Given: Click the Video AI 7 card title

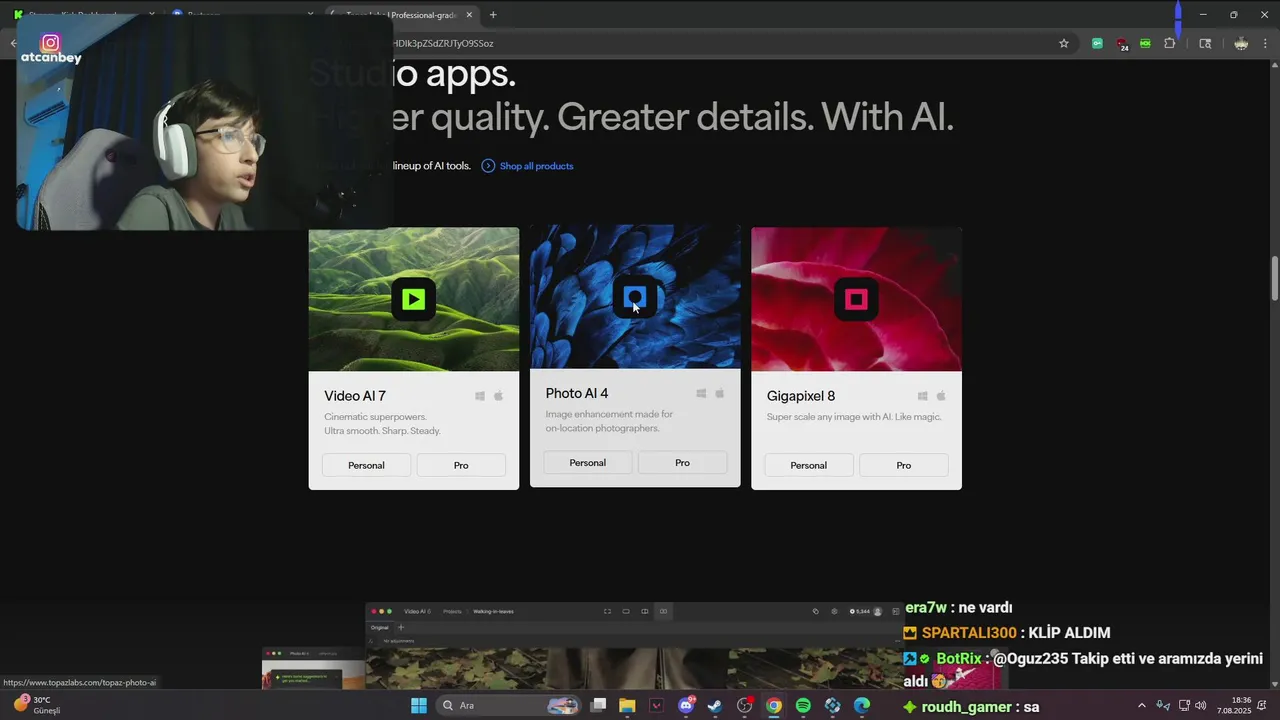Looking at the screenshot, I should (x=355, y=396).
